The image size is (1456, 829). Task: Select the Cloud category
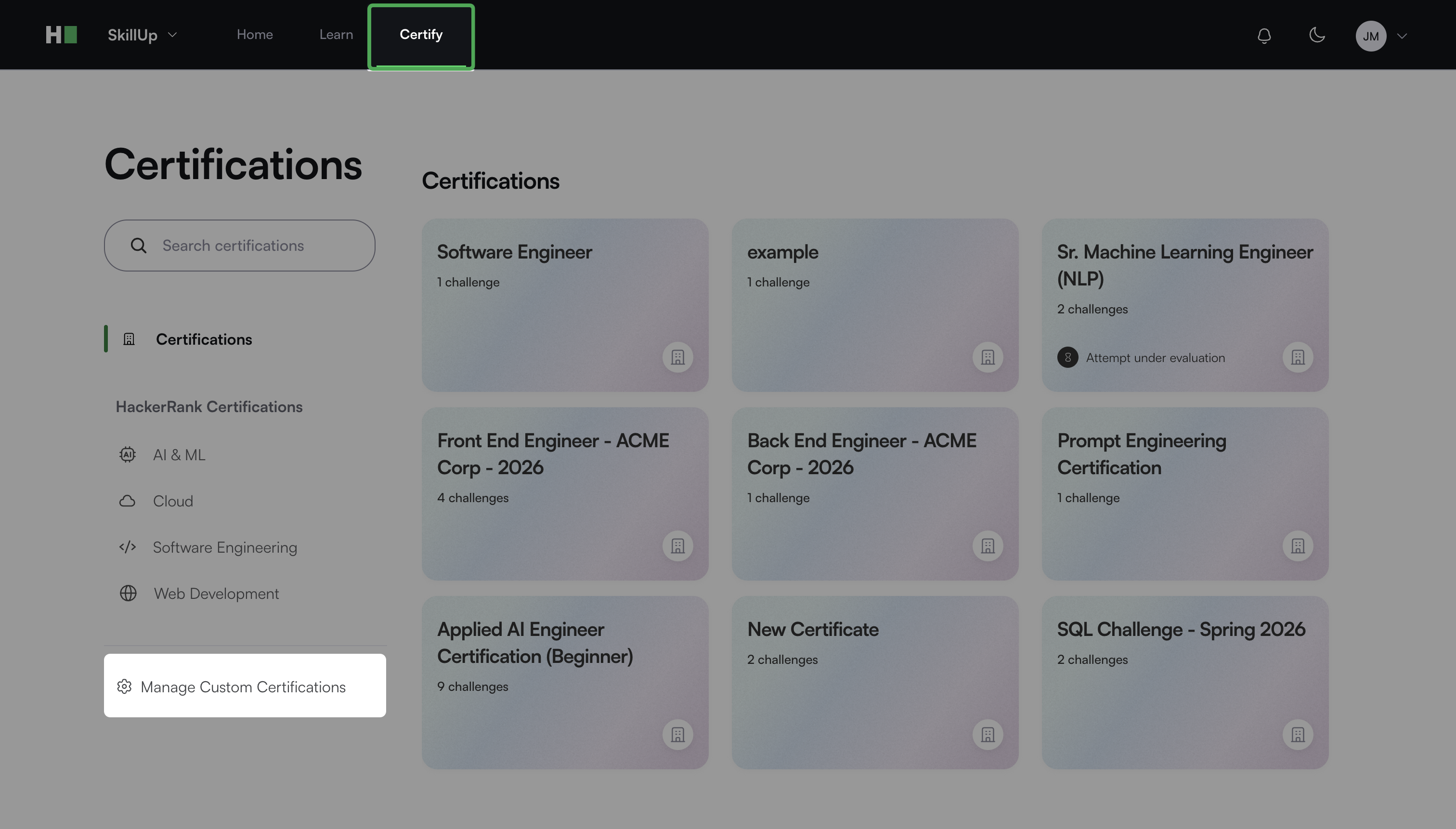172,501
